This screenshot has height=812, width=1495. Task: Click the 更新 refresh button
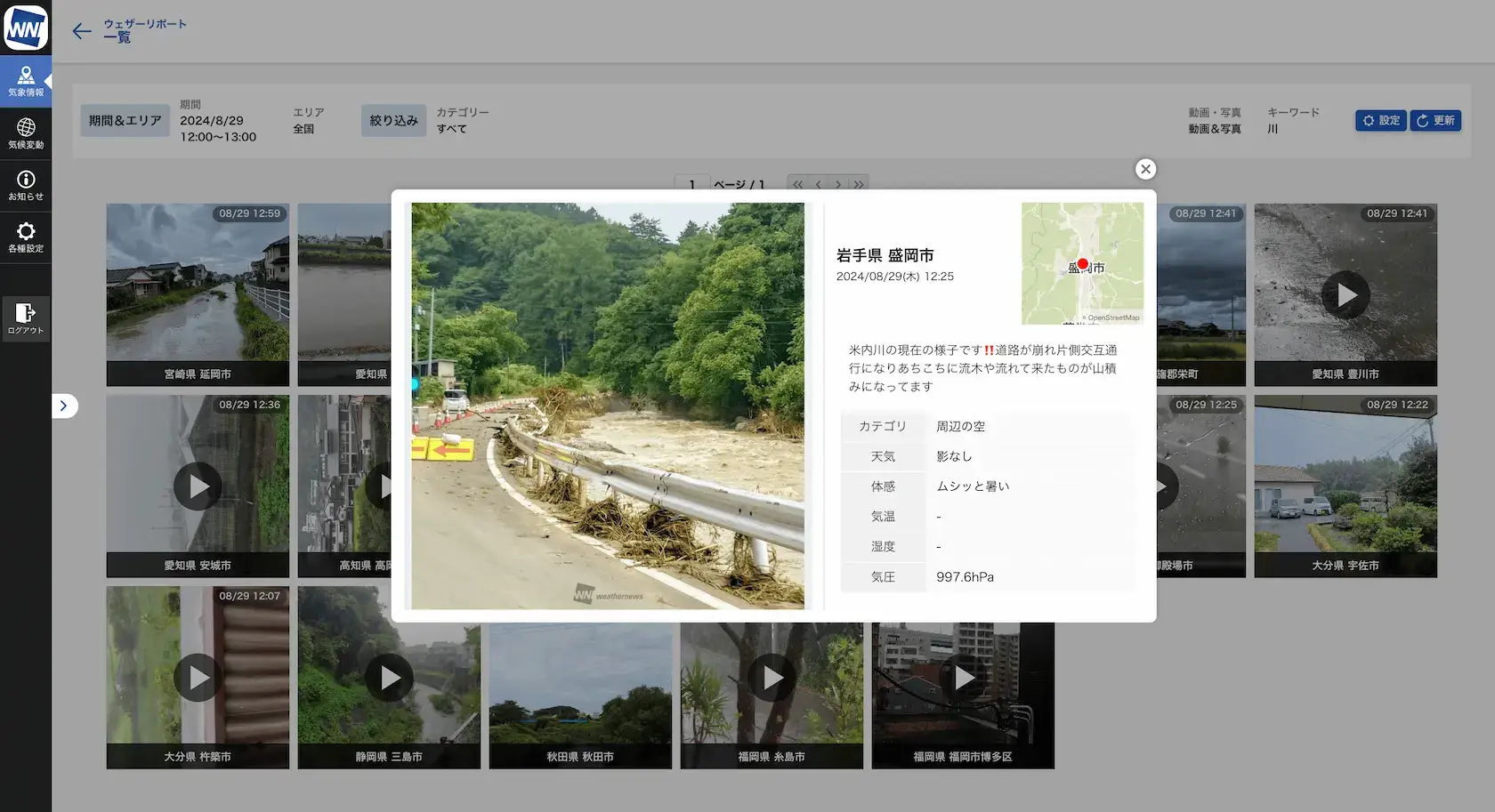(1435, 121)
